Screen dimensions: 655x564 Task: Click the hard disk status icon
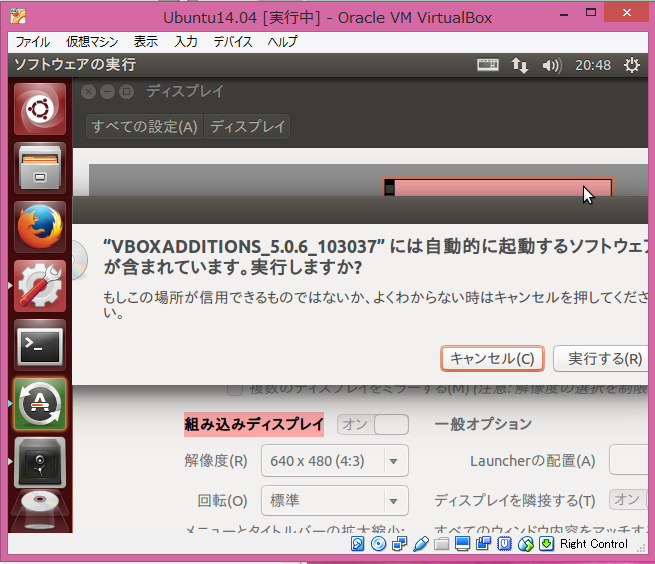[358, 544]
